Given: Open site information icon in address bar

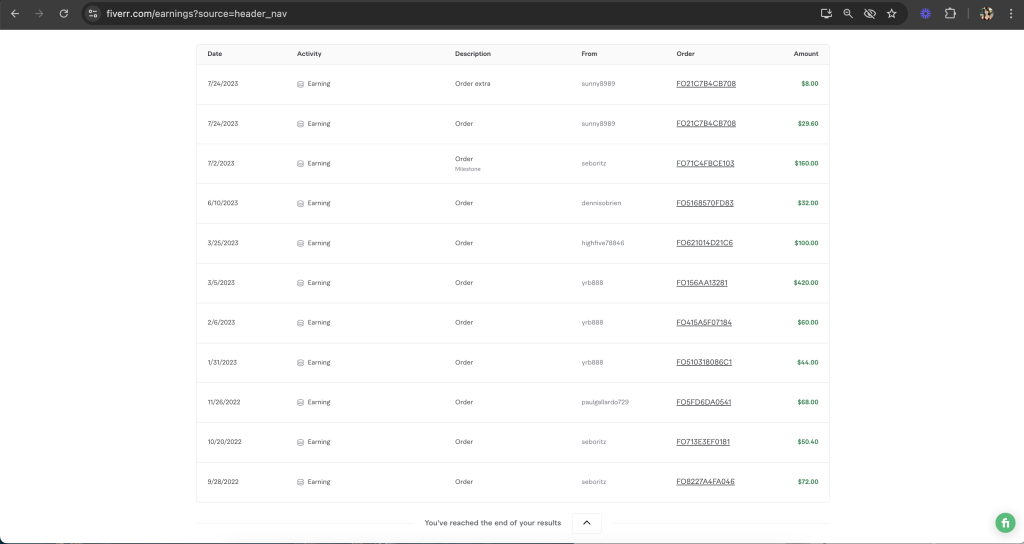Looking at the screenshot, I should [93, 14].
